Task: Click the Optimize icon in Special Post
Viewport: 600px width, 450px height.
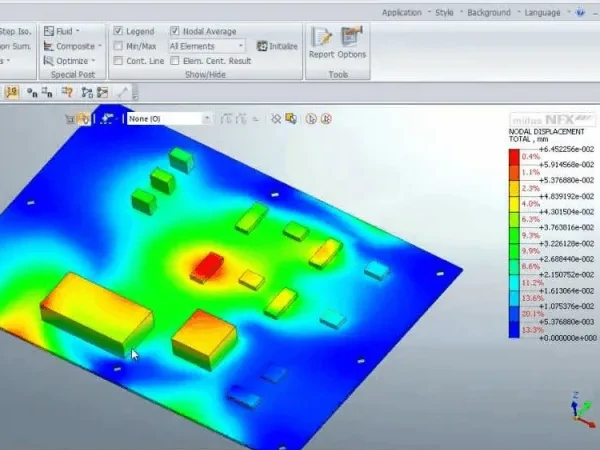Action: [x=49, y=61]
